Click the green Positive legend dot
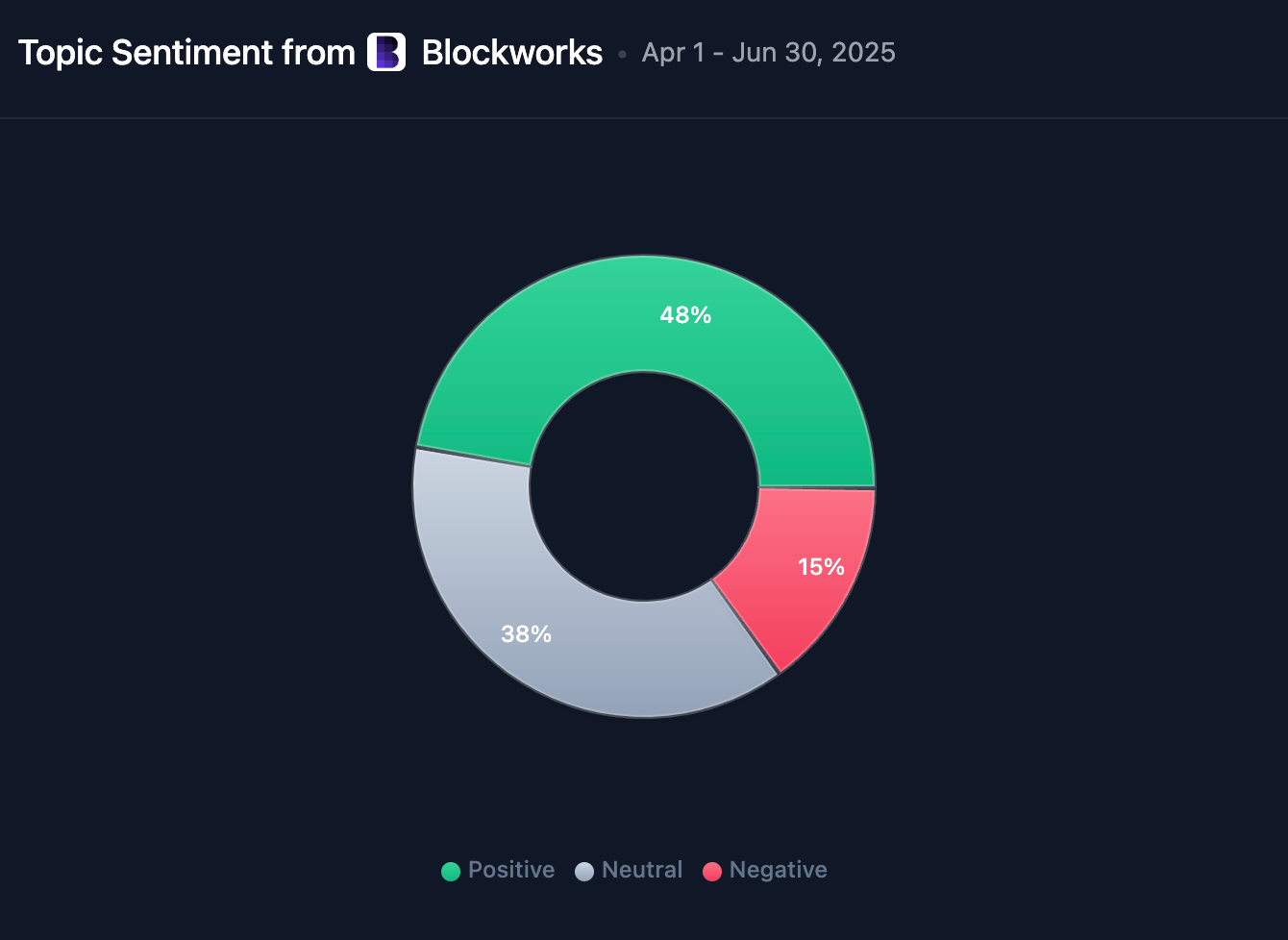 click(451, 872)
